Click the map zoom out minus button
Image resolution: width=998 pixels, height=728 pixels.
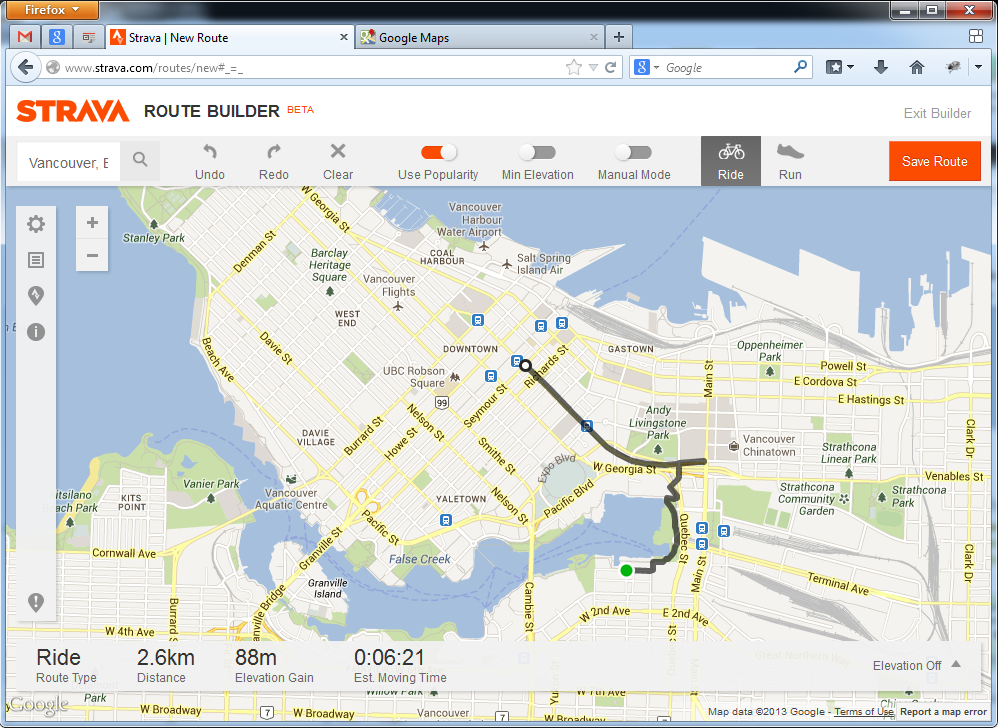92,255
